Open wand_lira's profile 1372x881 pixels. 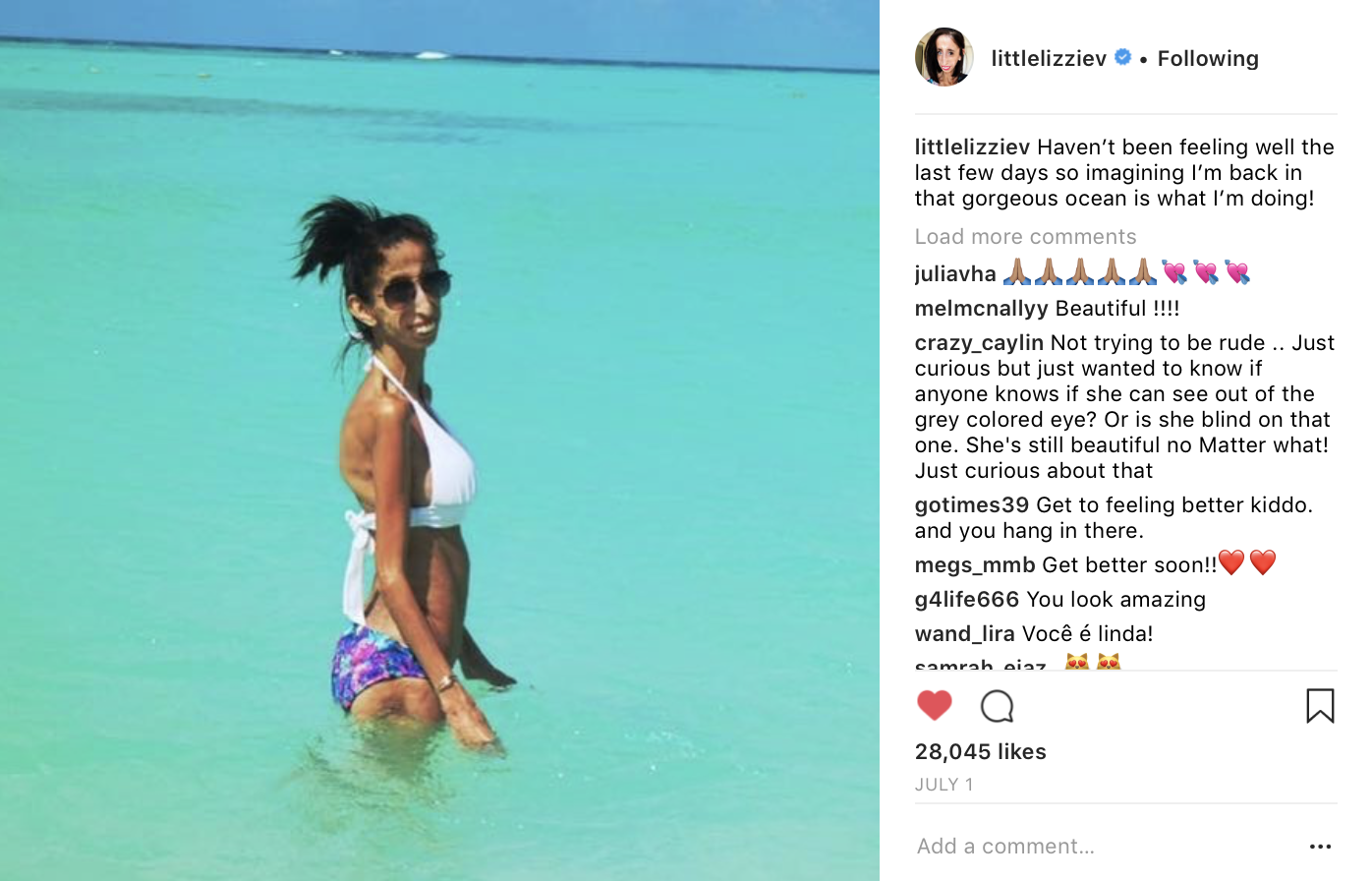pos(964,634)
